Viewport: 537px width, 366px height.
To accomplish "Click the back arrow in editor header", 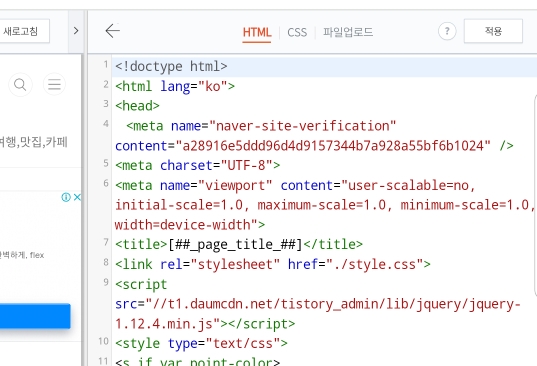I will coord(113,31).
